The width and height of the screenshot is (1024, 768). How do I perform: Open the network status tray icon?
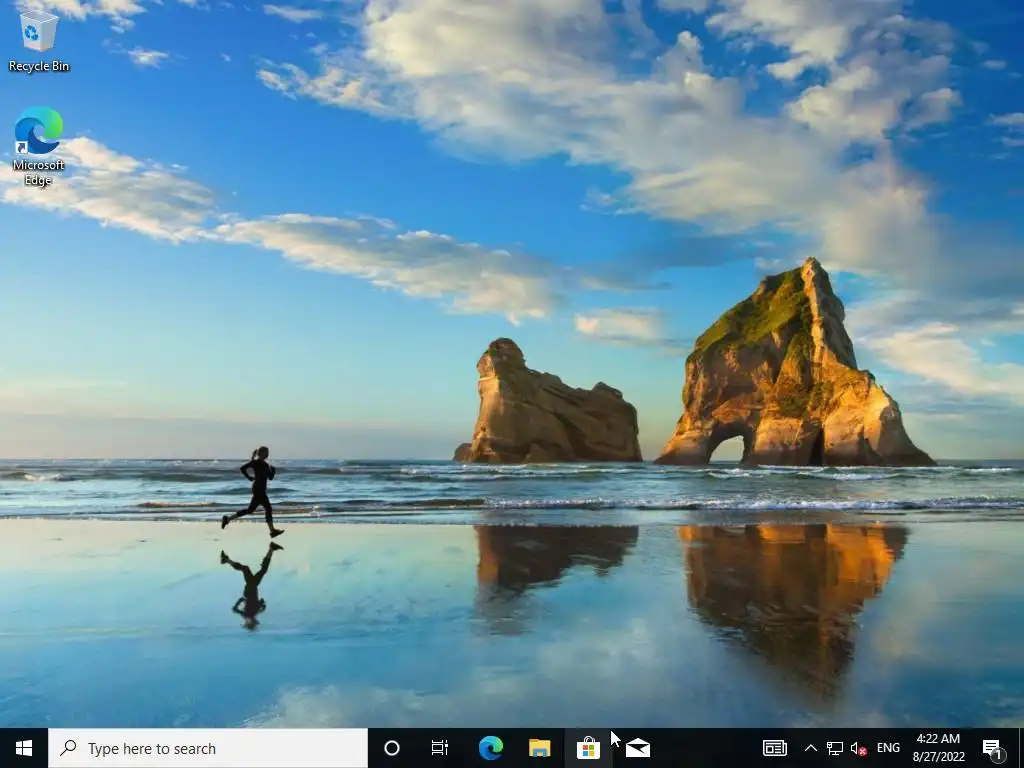[835, 748]
